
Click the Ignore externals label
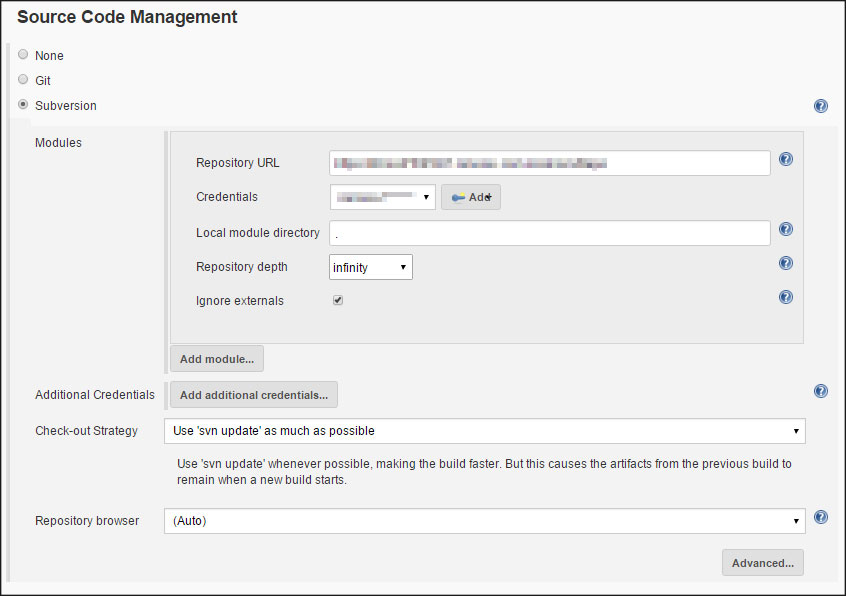[240, 301]
